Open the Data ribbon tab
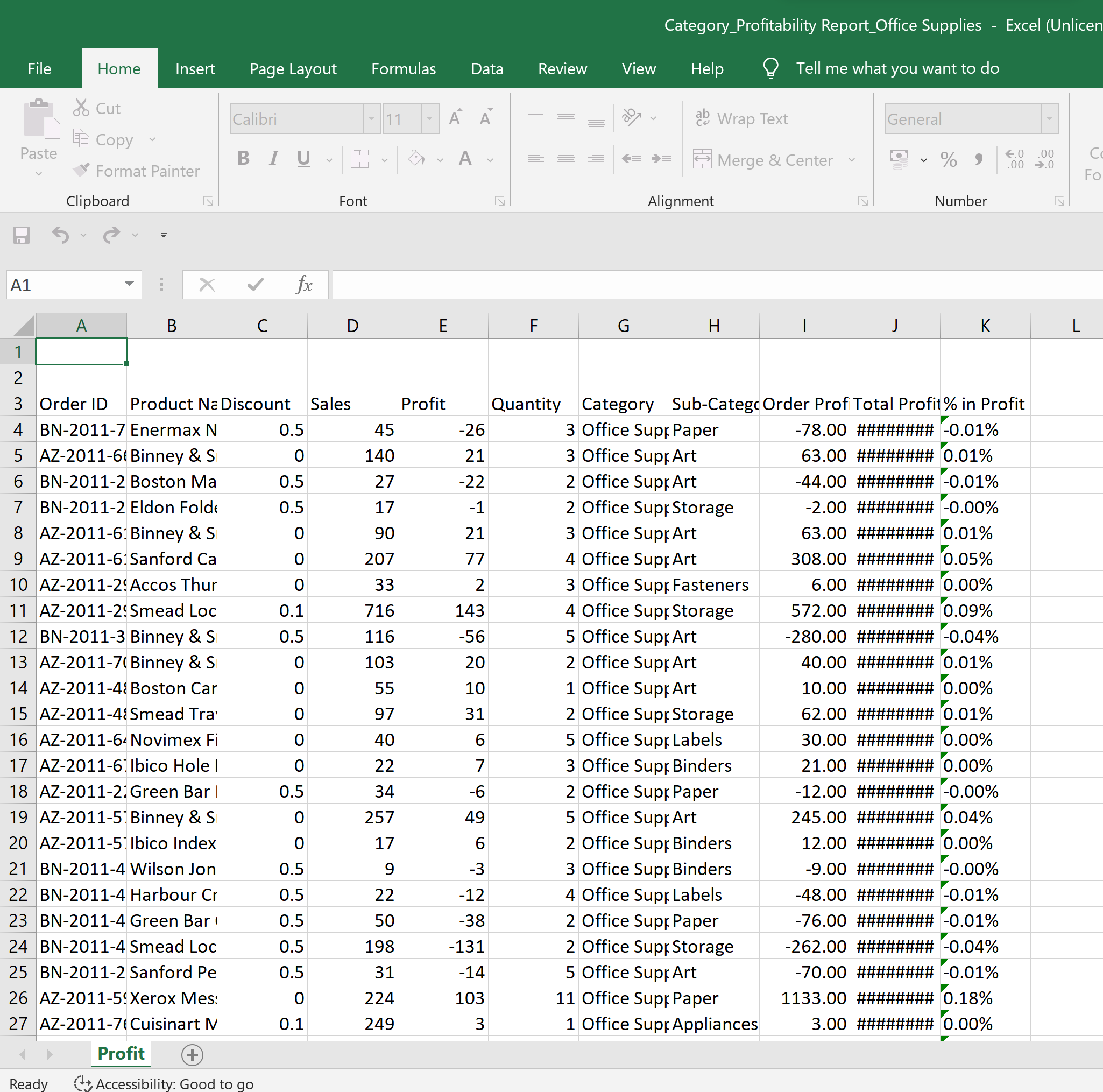Screen dimensions: 1103x1092 pos(486,68)
